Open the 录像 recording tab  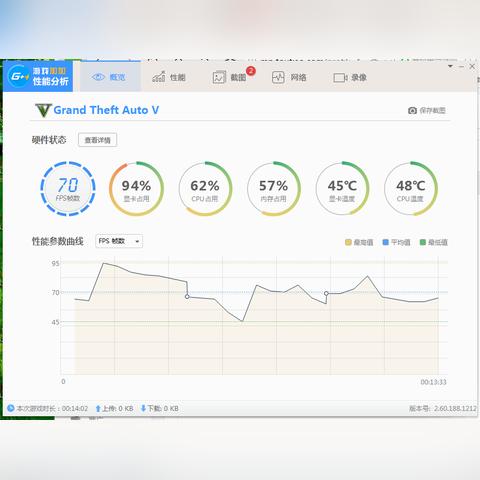[350, 78]
